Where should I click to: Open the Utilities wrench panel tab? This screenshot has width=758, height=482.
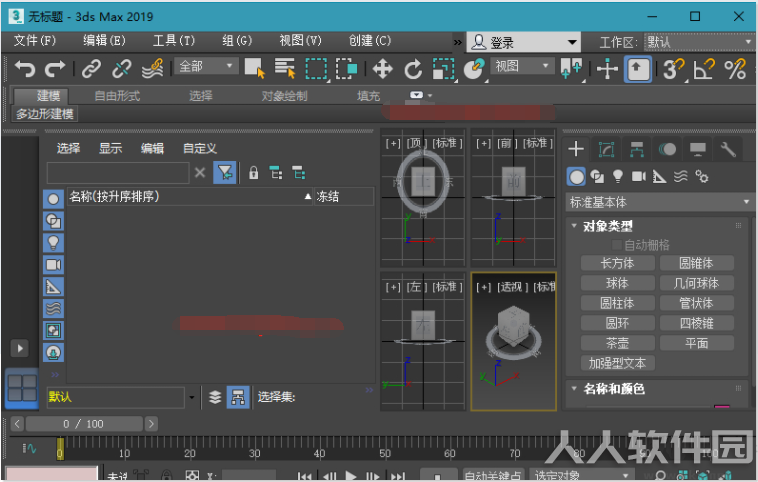point(728,149)
